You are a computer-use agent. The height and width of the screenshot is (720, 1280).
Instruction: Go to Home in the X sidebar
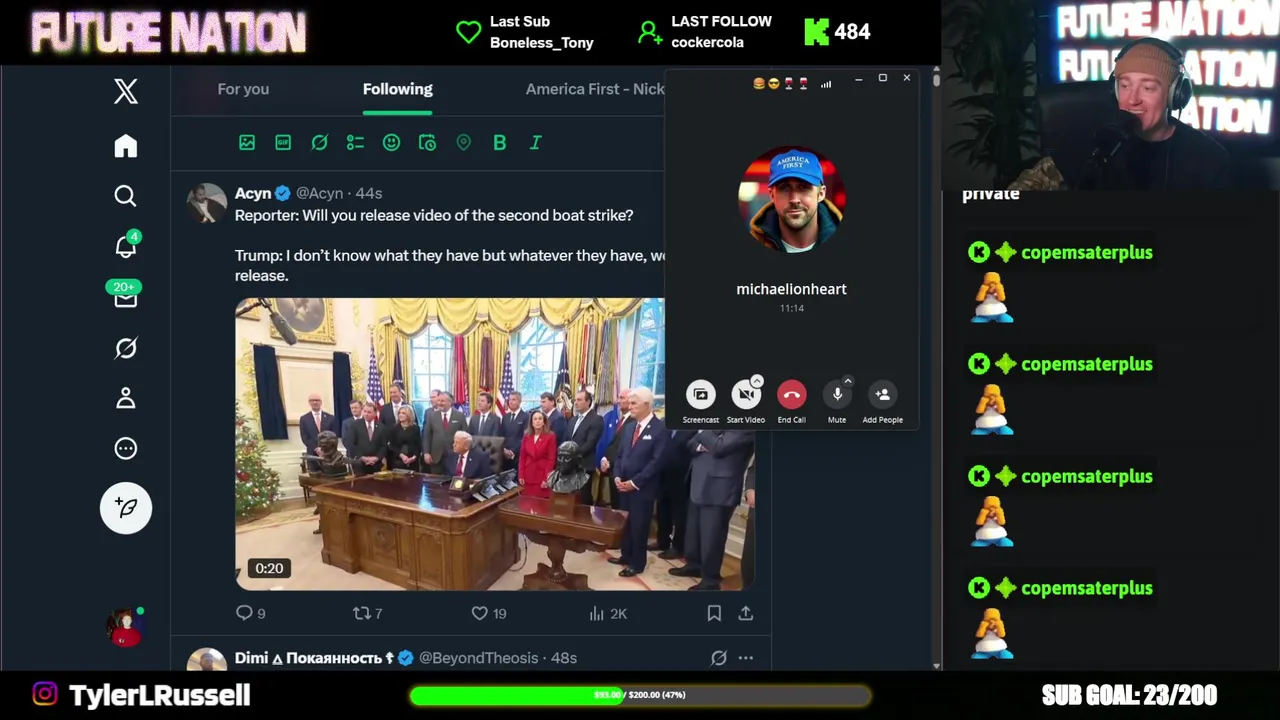click(125, 146)
